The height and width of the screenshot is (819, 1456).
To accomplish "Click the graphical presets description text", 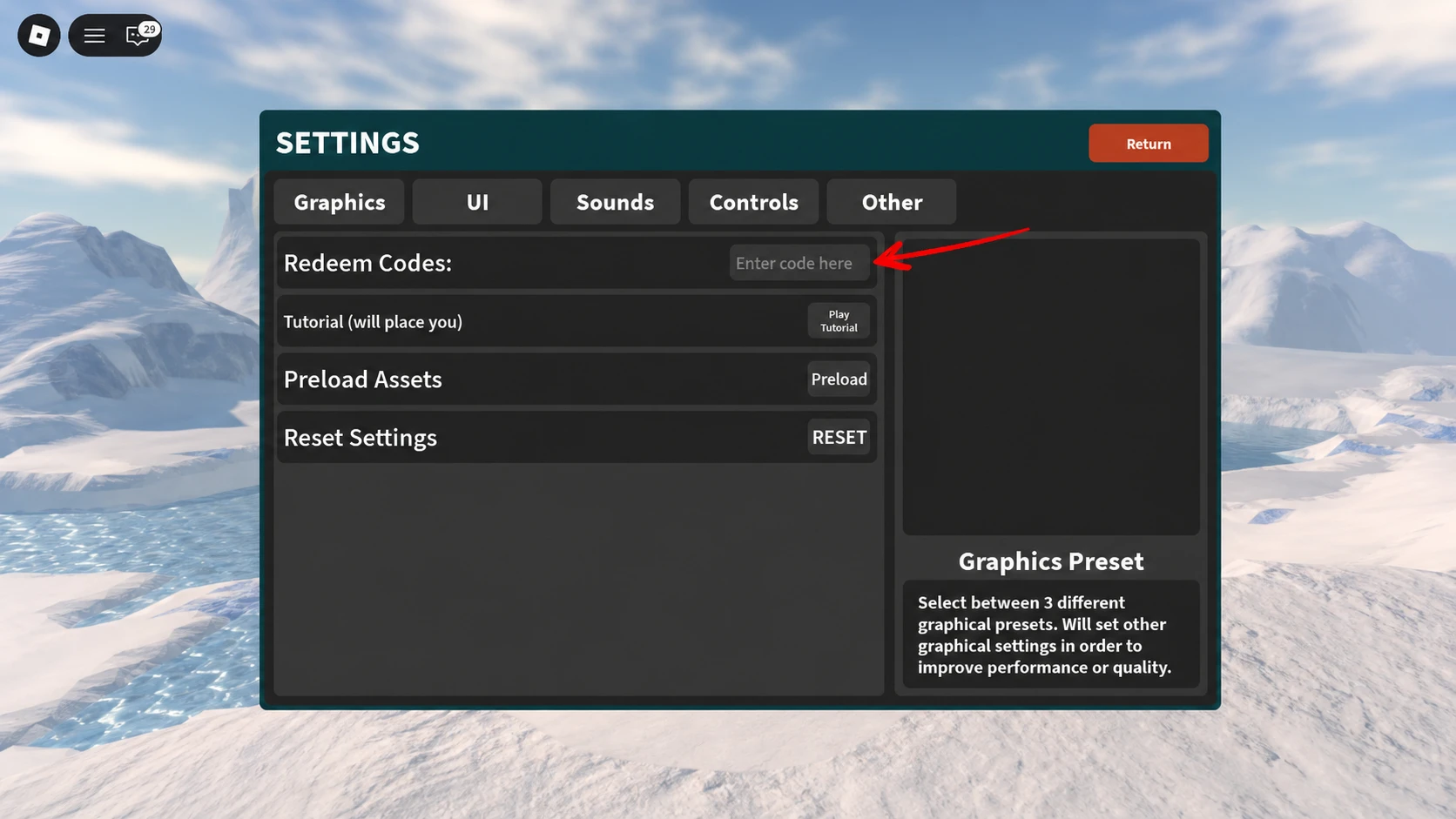I will (x=1045, y=634).
